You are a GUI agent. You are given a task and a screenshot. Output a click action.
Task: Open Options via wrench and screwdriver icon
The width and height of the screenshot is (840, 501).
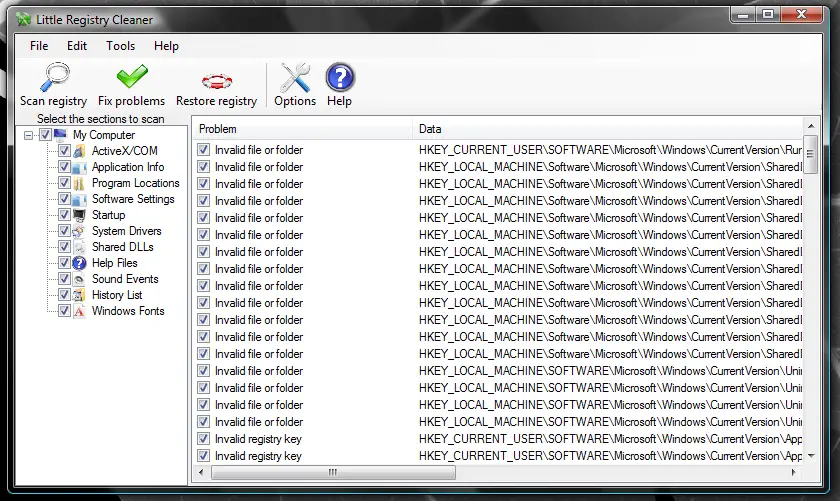click(x=295, y=78)
